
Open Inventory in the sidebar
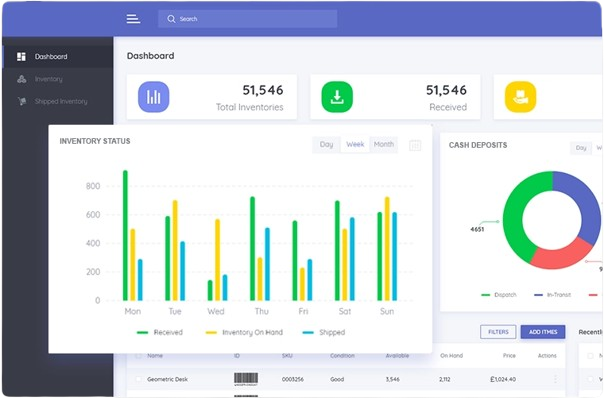pyautogui.click(x=58, y=79)
